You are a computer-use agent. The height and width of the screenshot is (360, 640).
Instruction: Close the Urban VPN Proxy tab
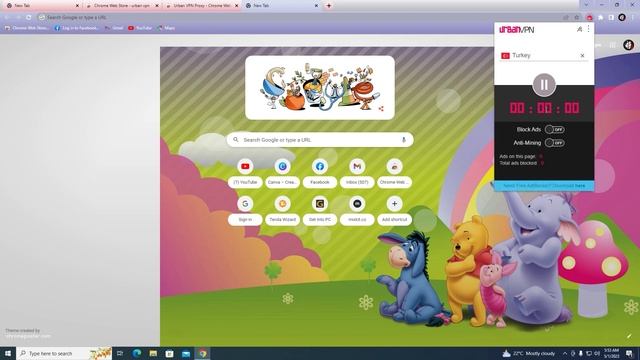coord(236,6)
